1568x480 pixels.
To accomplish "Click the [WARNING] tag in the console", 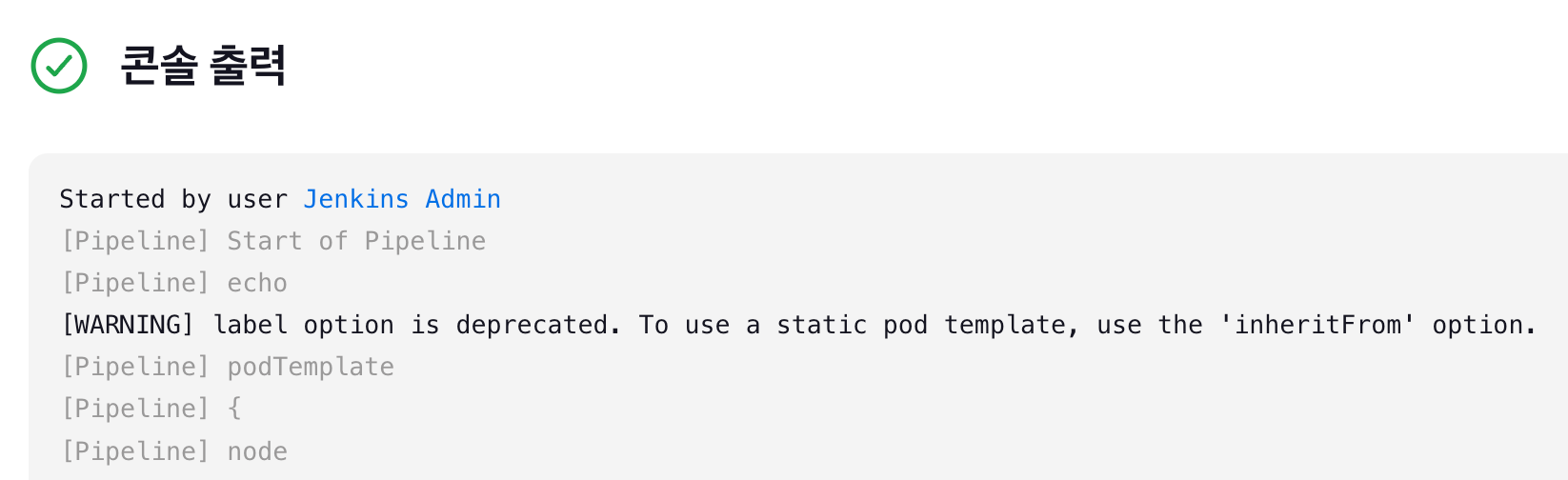I will (x=127, y=325).
